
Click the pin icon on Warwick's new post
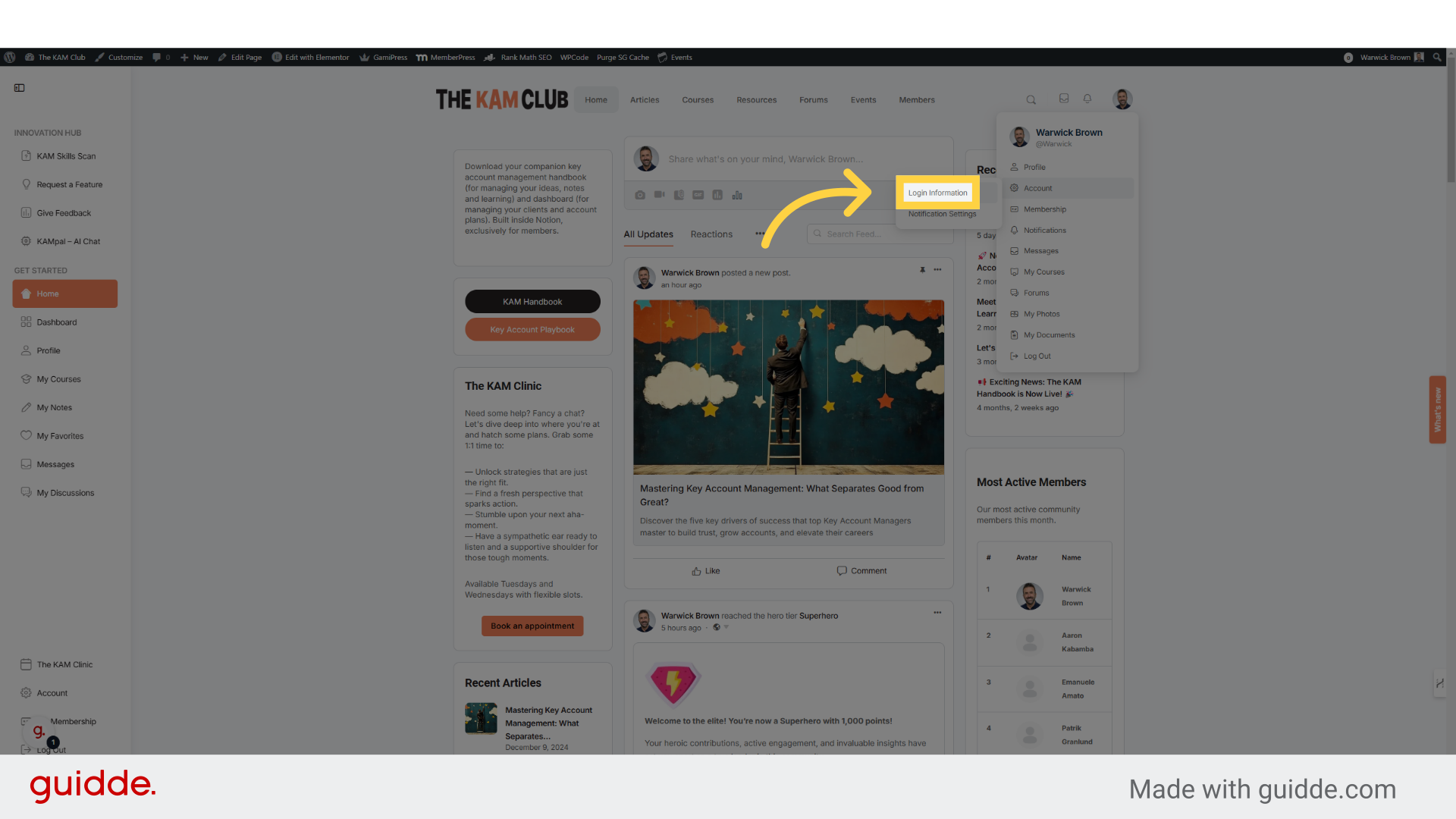click(923, 270)
